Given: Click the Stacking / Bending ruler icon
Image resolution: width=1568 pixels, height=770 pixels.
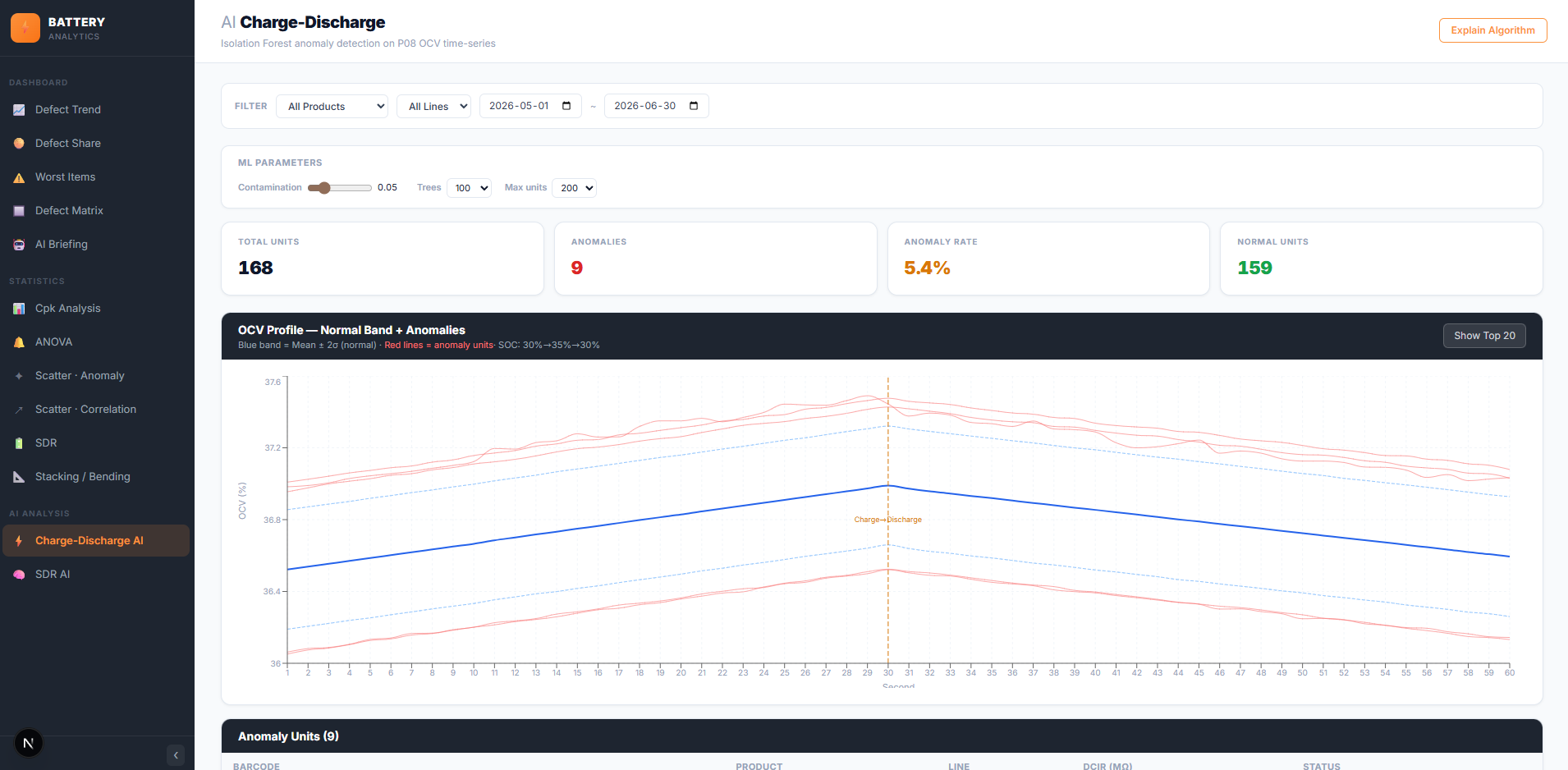Looking at the screenshot, I should [x=19, y=477].
